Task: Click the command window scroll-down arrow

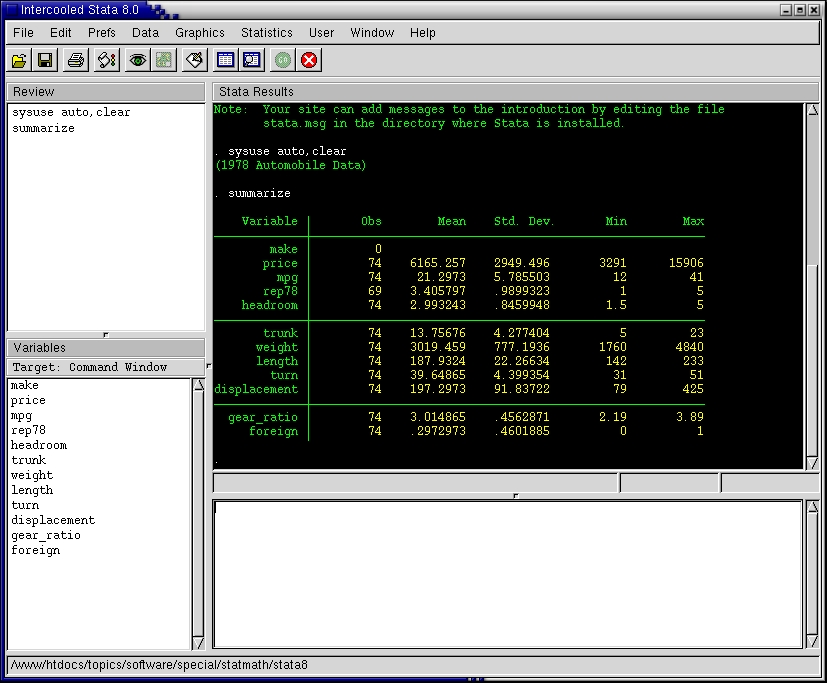Action: (813, 641)
